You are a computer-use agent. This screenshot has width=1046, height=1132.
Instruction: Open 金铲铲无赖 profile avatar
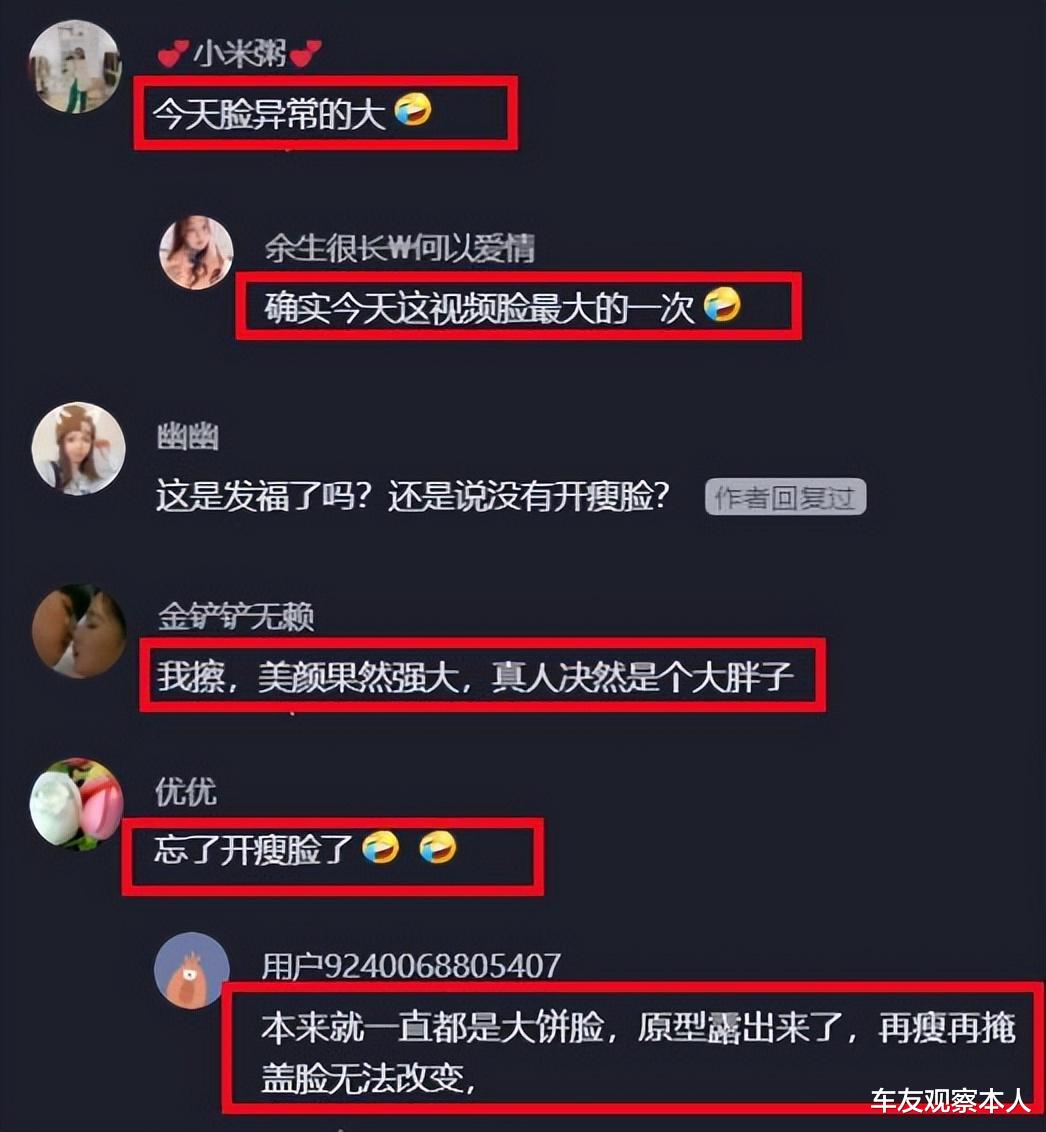(79, 631)
